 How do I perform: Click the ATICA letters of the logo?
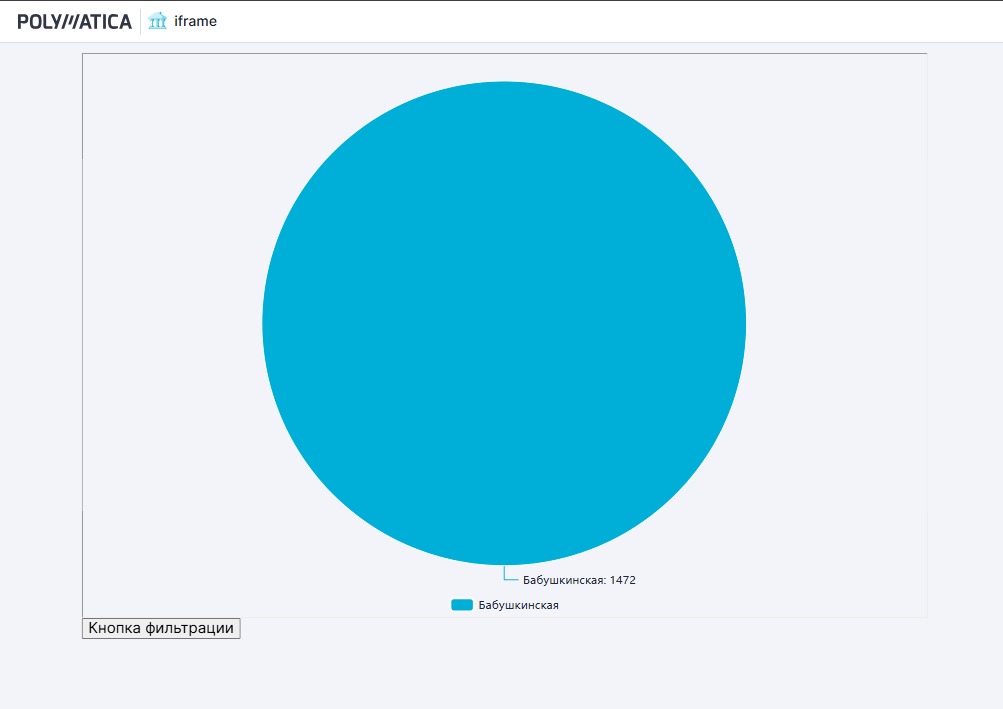click(x=105, y=21)
